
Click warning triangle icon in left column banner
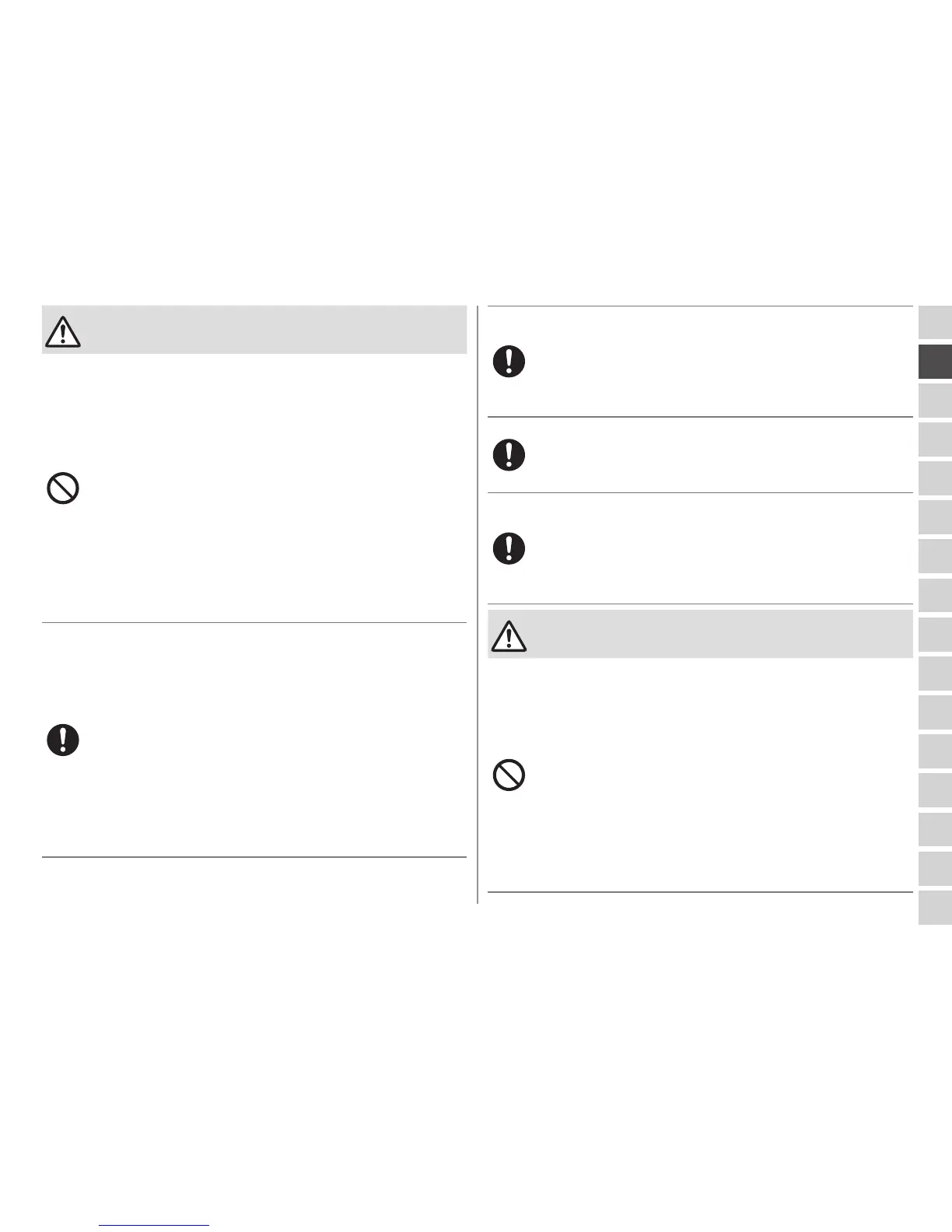pyautogui.click(x=63, y=332)
